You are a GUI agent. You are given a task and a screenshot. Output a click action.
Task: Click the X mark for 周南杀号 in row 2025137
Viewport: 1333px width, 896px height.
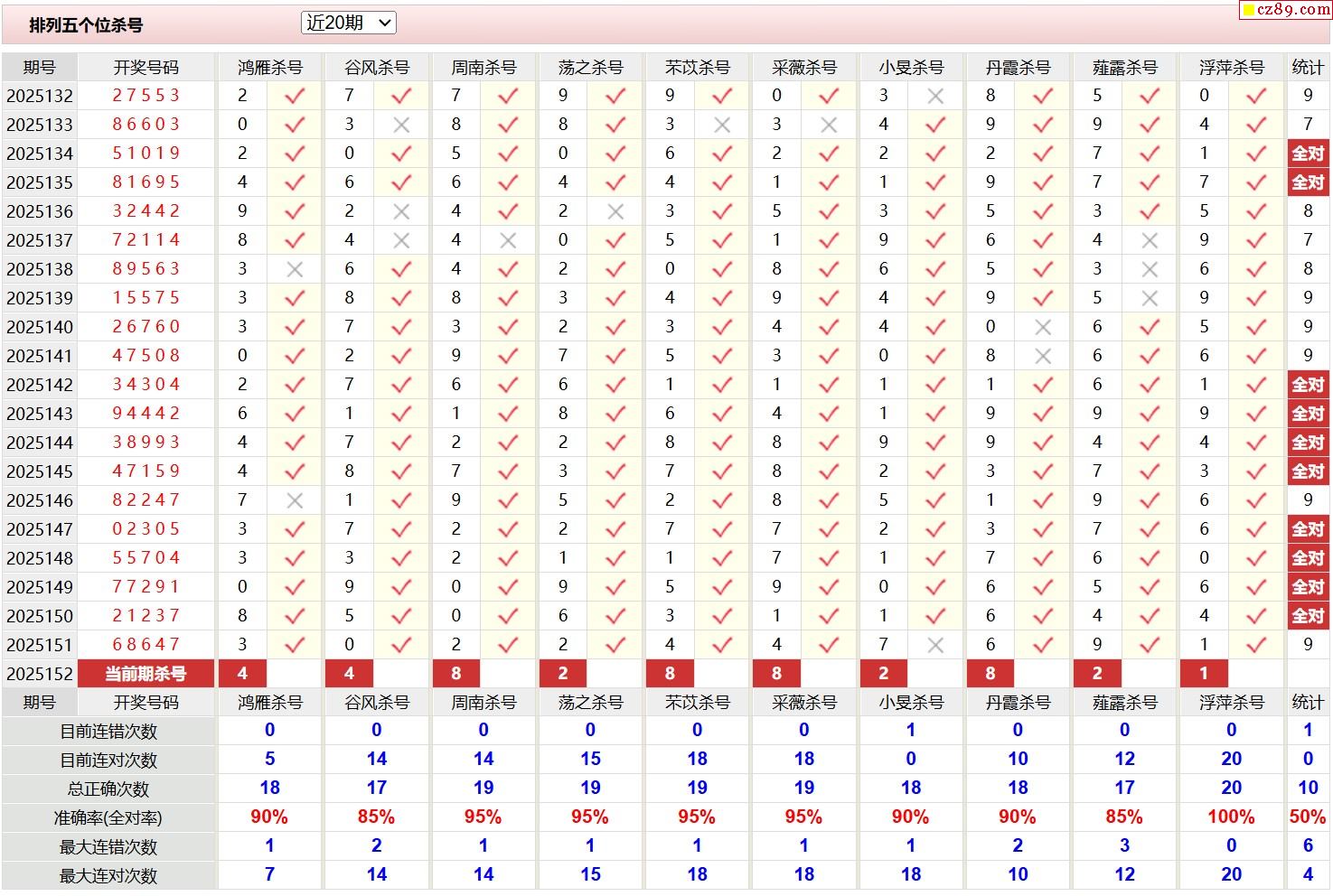[x=508, y=240]
